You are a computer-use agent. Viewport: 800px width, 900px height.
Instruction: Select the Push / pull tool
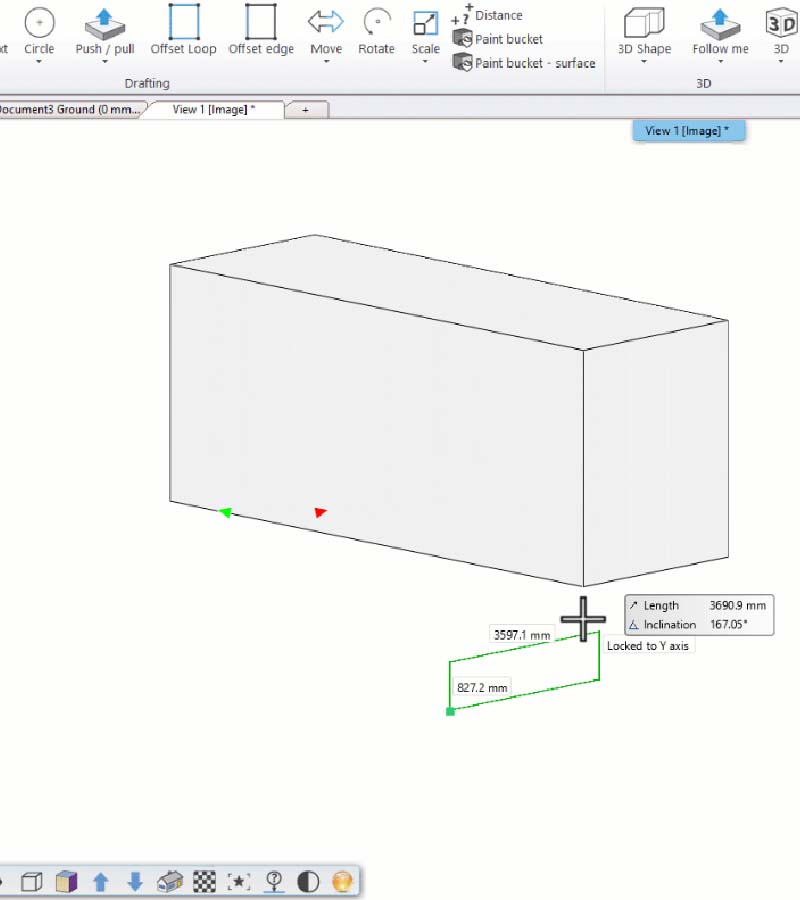[x=104, y=30]
